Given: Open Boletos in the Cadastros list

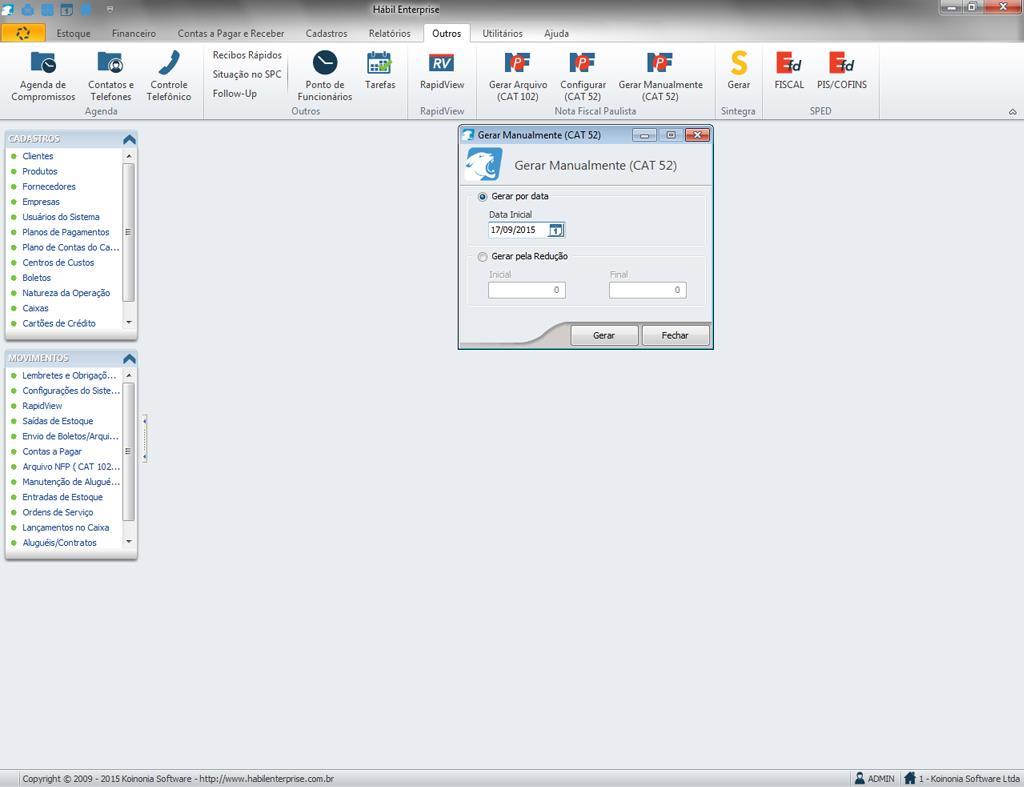Looking at the screenshot, I should pos(37,278).
